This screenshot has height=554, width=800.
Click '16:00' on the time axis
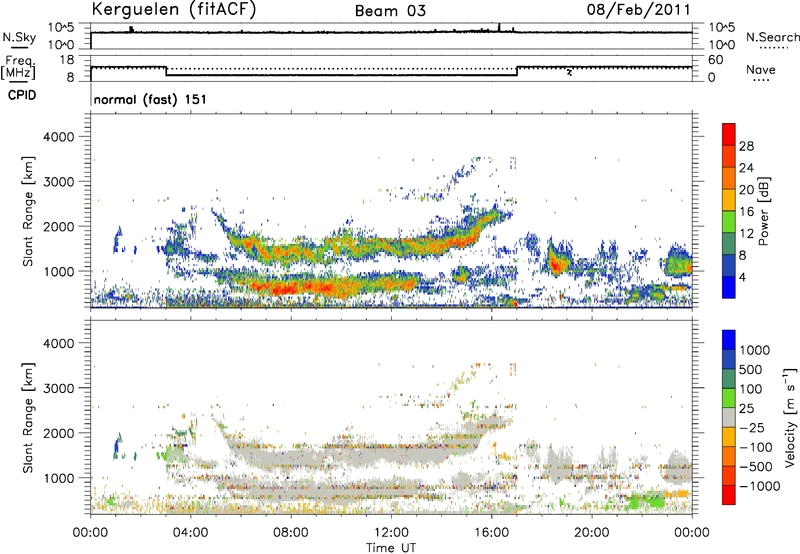tap(491, 533)
